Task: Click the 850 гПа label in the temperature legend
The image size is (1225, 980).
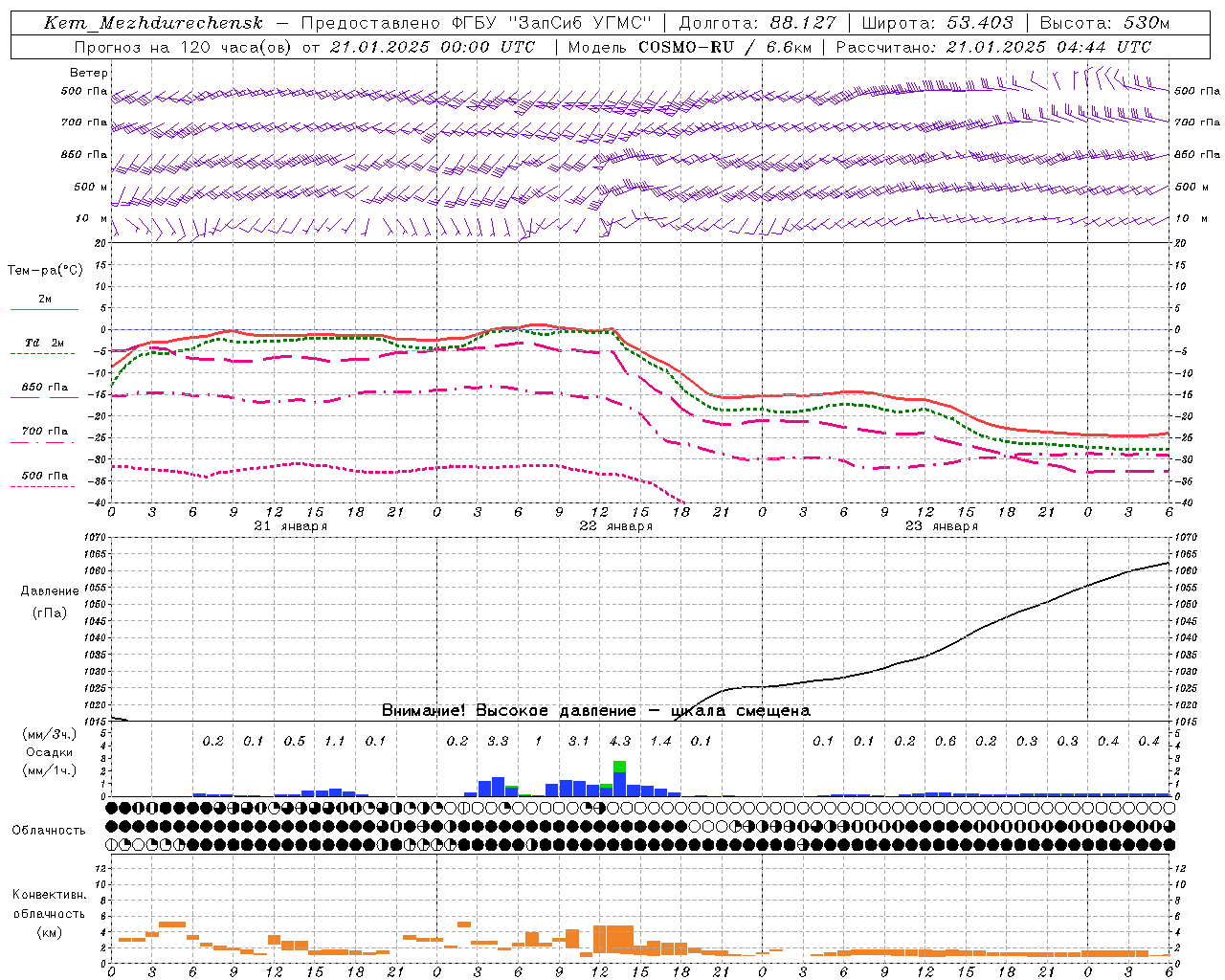Action: click(x=45, y=388)
